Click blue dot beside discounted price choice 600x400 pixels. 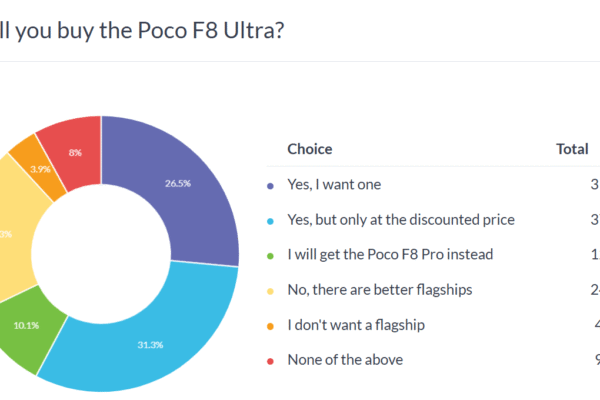[x=270, y=220]
